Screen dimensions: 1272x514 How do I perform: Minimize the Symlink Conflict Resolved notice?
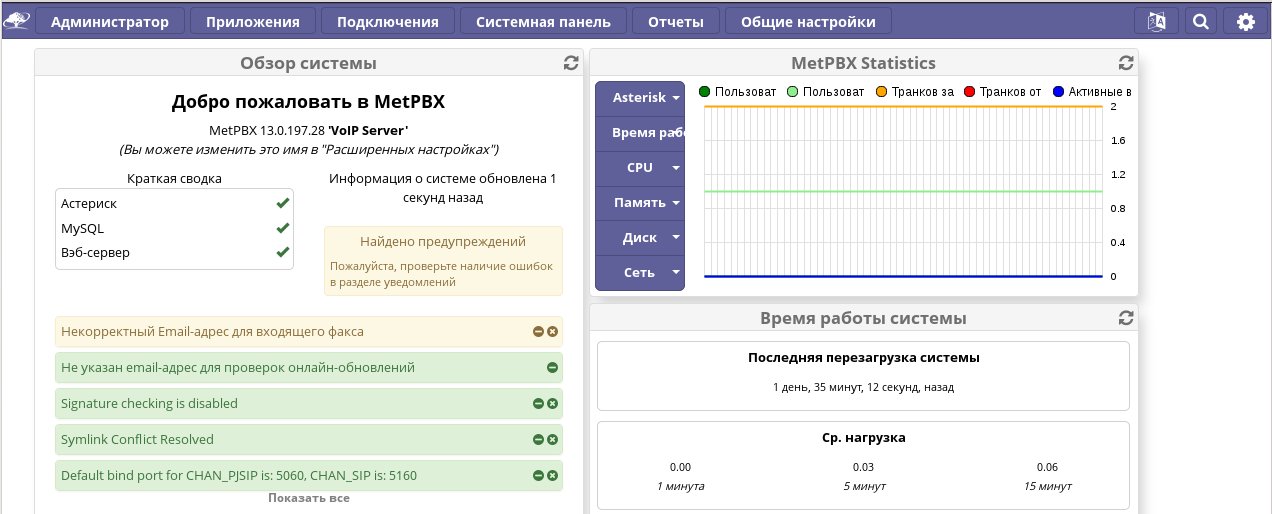(538, 440)
